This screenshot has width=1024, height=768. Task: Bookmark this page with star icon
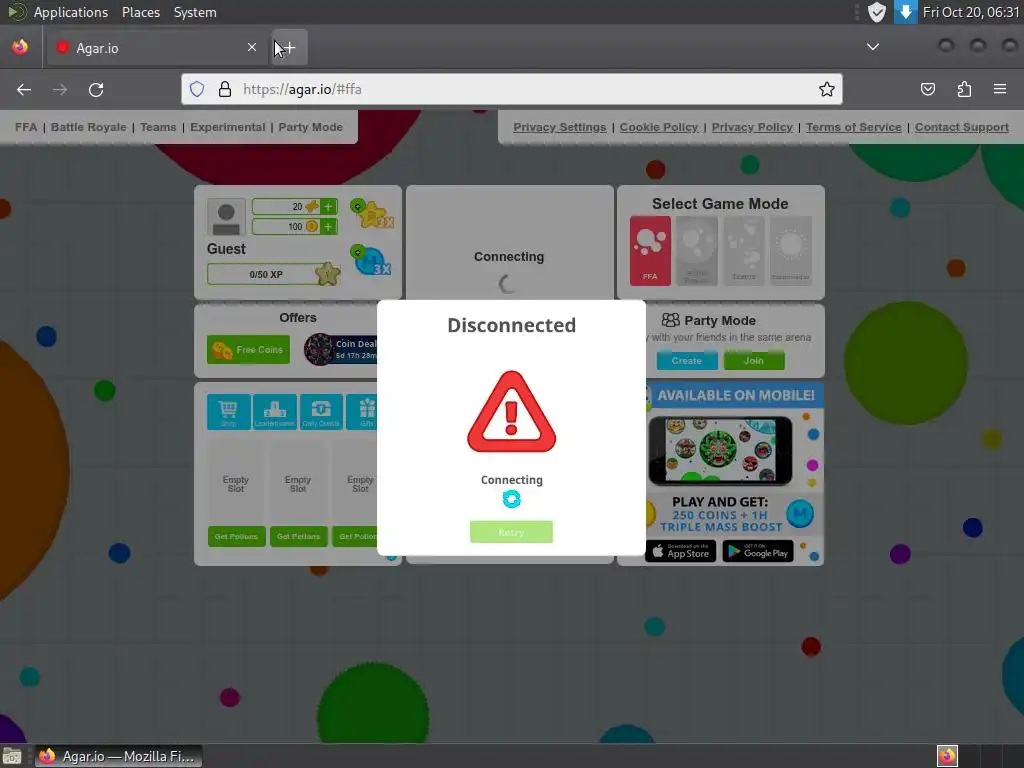[x=827, y=89]
